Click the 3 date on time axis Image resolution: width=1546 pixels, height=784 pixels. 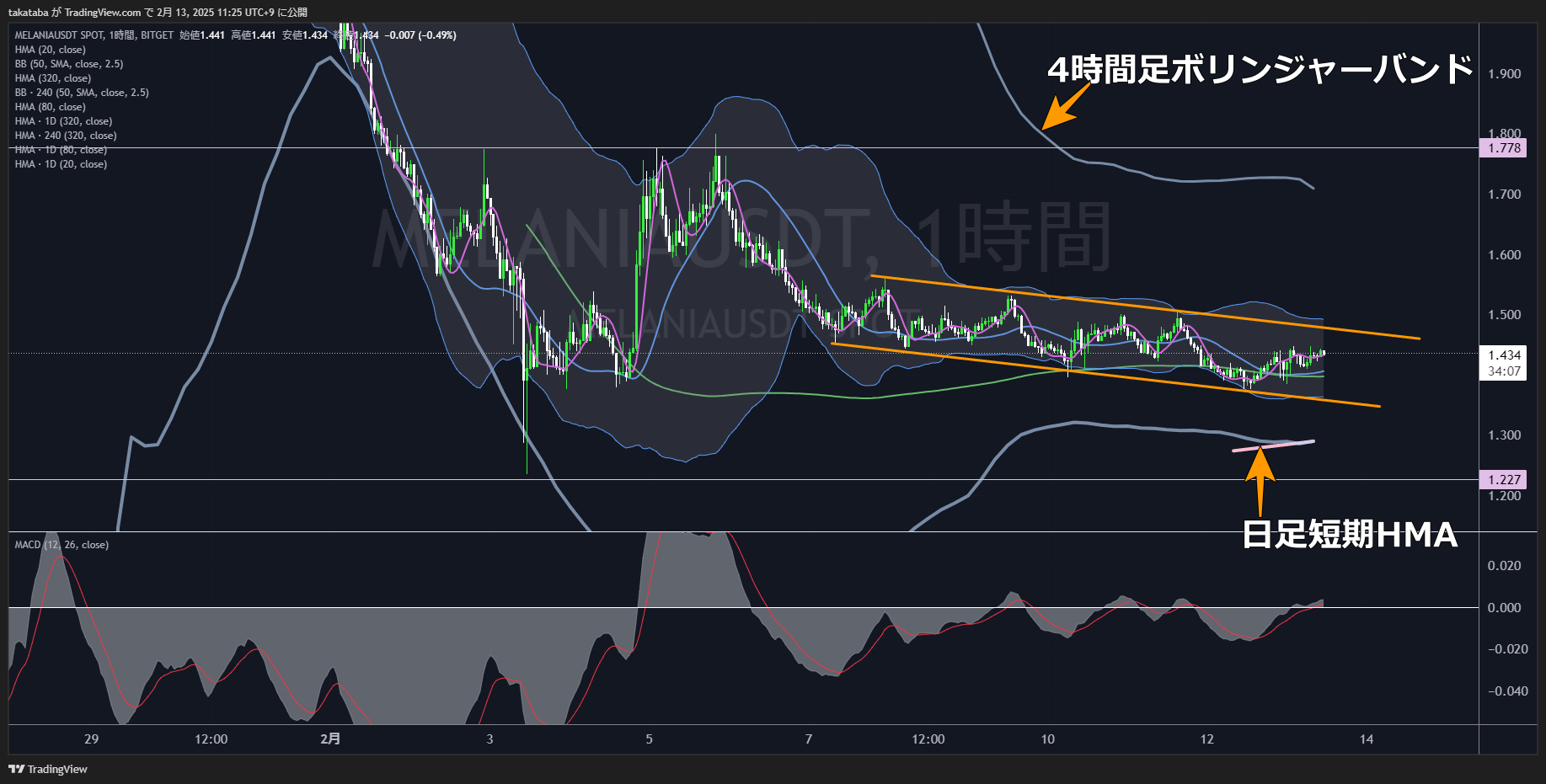[x=489, y=739]
